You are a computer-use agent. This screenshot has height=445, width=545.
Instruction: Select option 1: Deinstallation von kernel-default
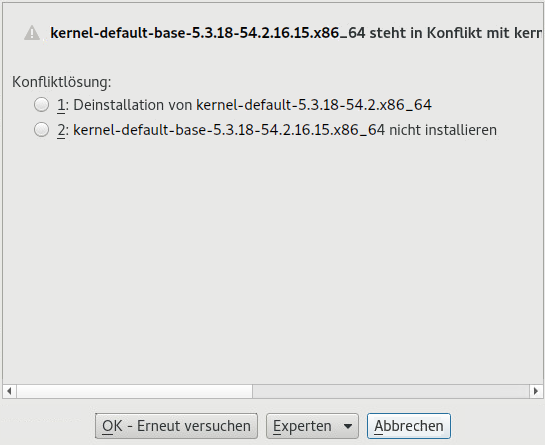tap(41, 105)
